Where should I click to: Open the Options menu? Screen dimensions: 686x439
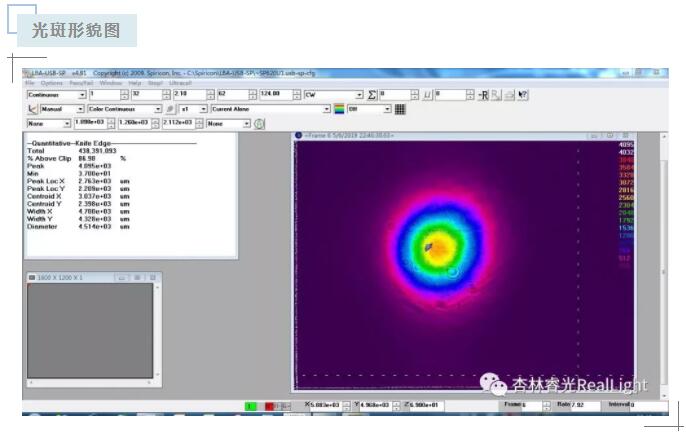click(51, 82)
